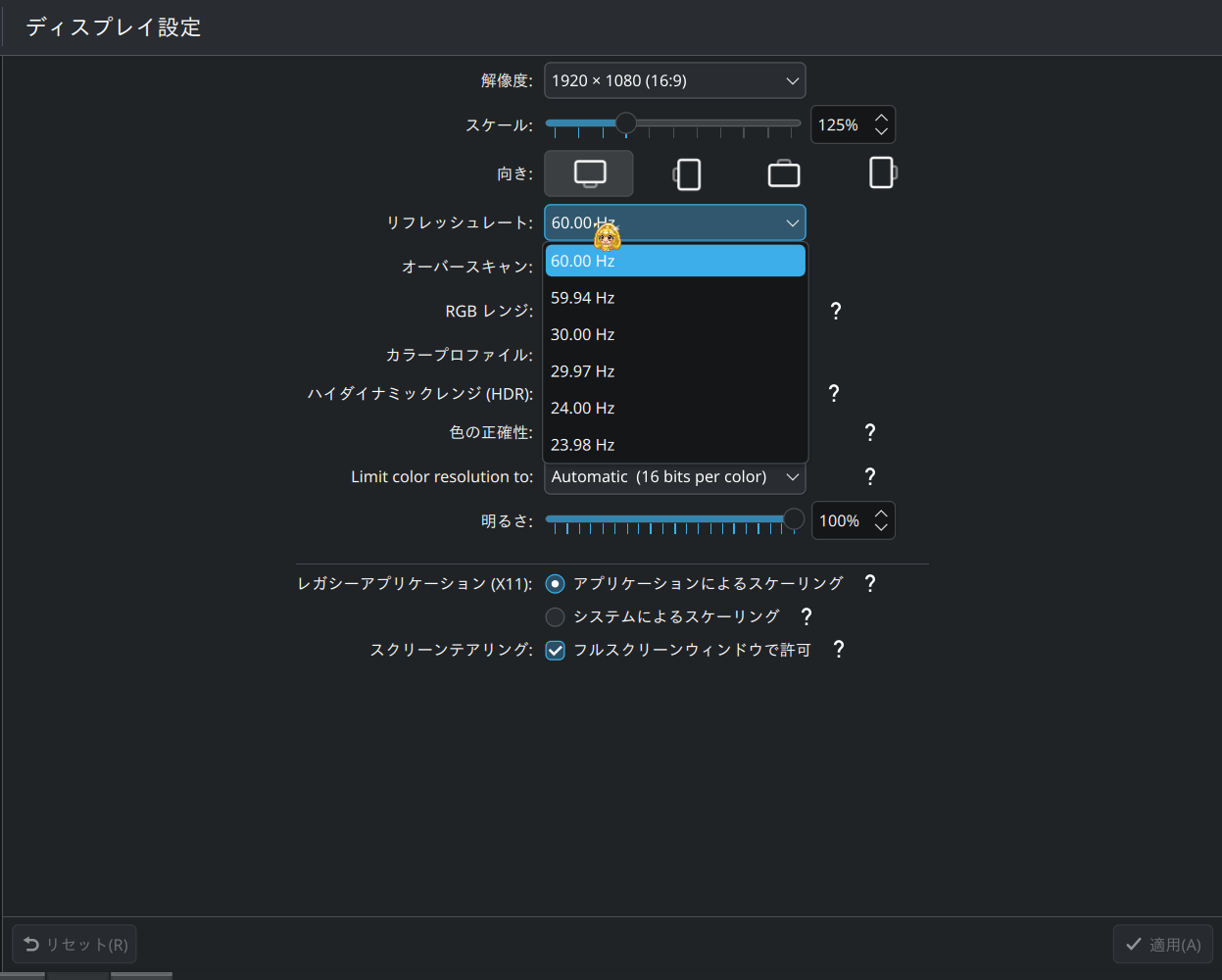Click the RGB レンジ help icon

(x=835, y=311)
